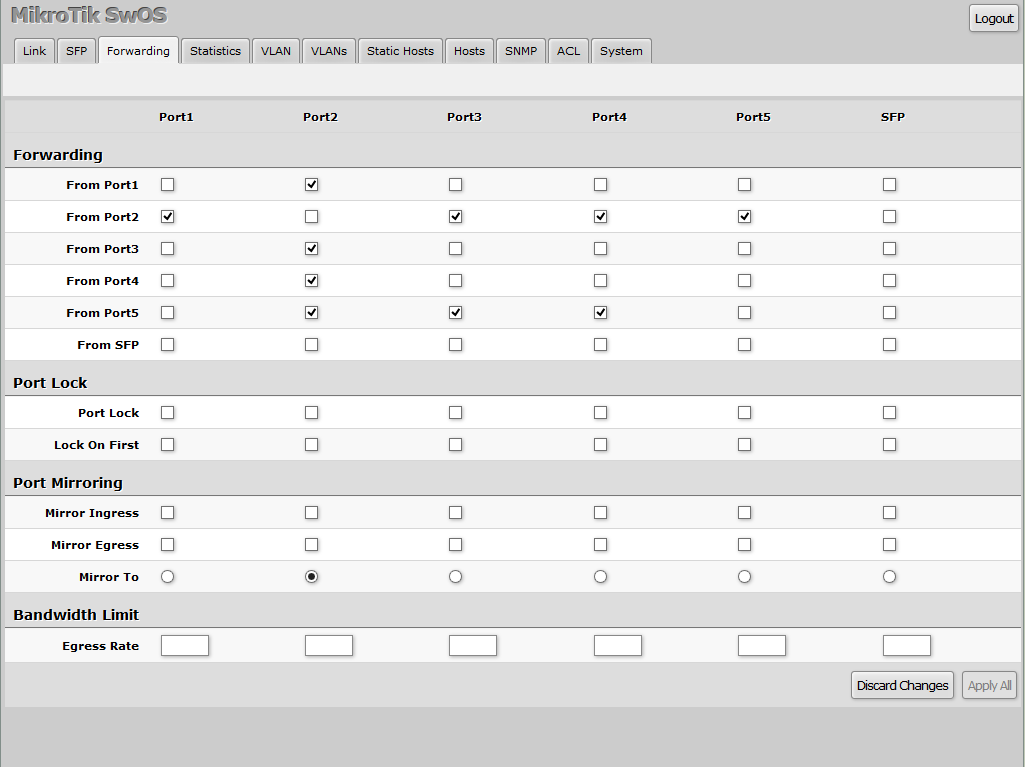
Task: Set Mirror To Port5 radio
Action: [745, 577]
